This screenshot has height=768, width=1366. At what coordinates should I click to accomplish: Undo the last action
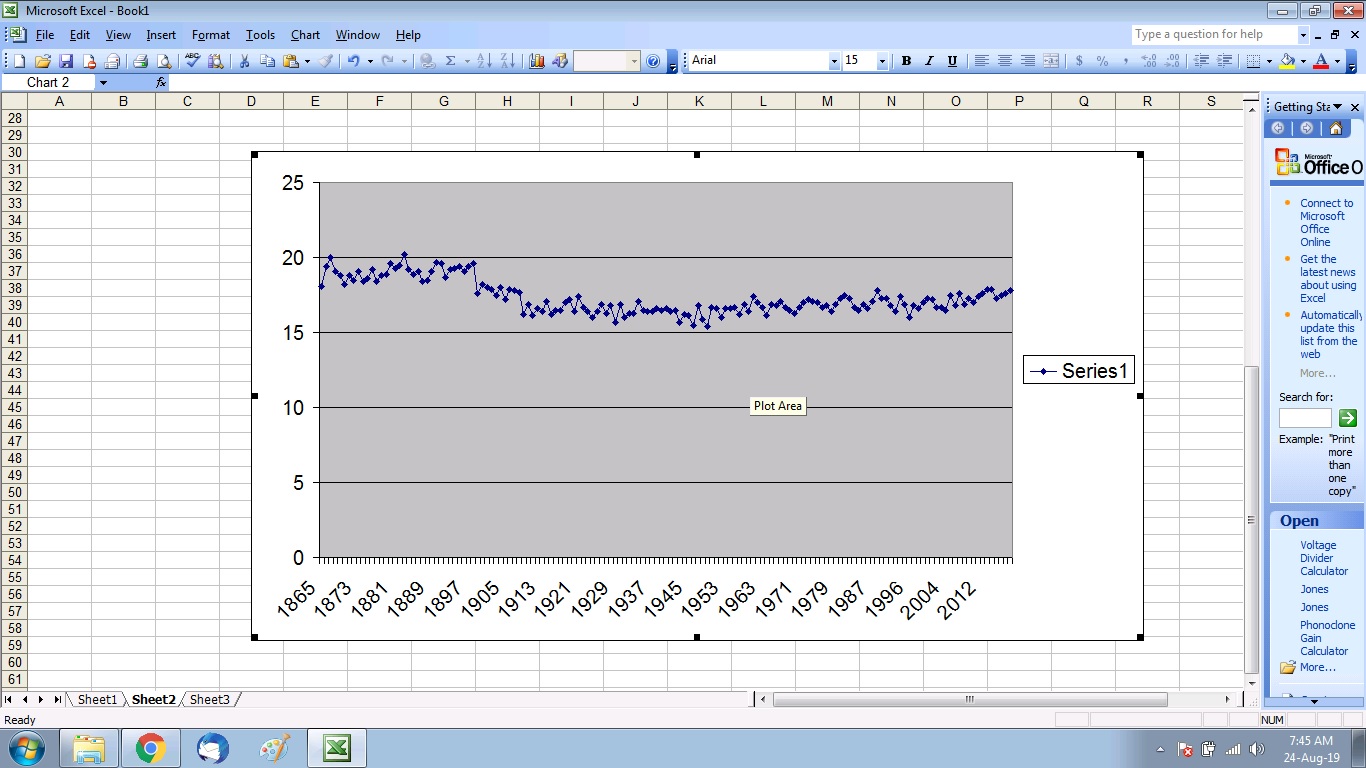click(353, 61)
